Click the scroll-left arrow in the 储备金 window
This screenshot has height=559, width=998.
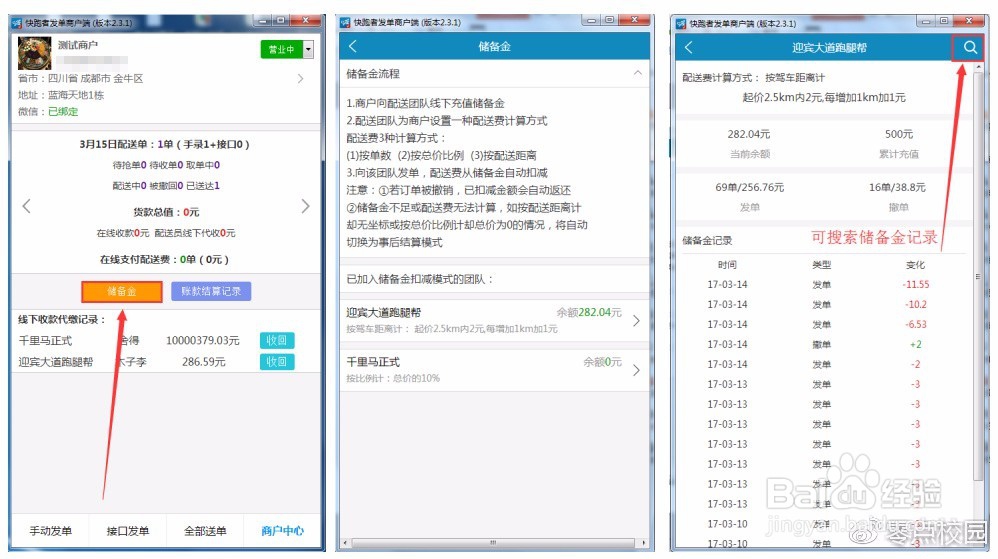coord(346,543)
